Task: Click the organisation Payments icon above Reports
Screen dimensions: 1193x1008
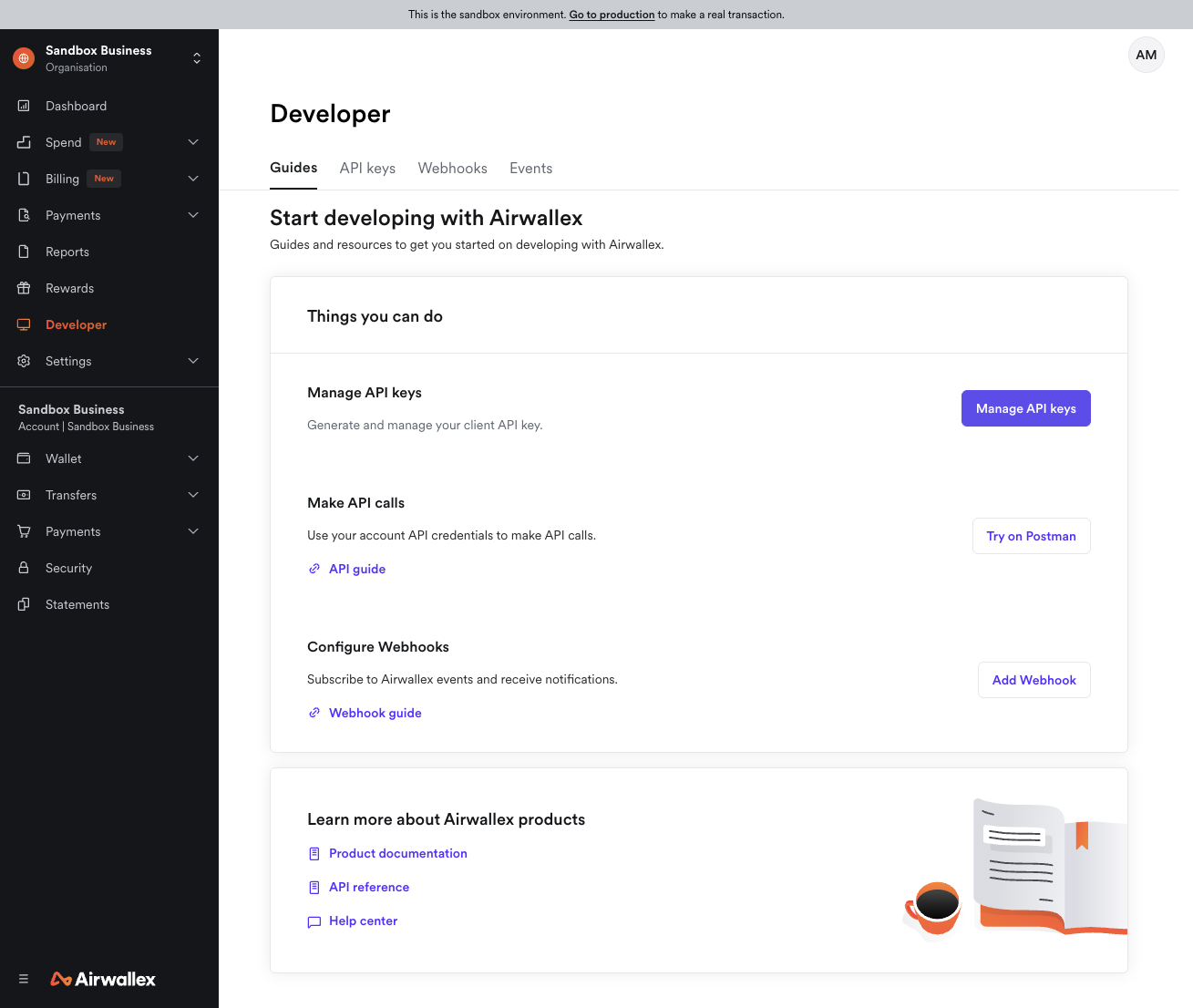Action: pyautogui.click(x=24, y=215)
